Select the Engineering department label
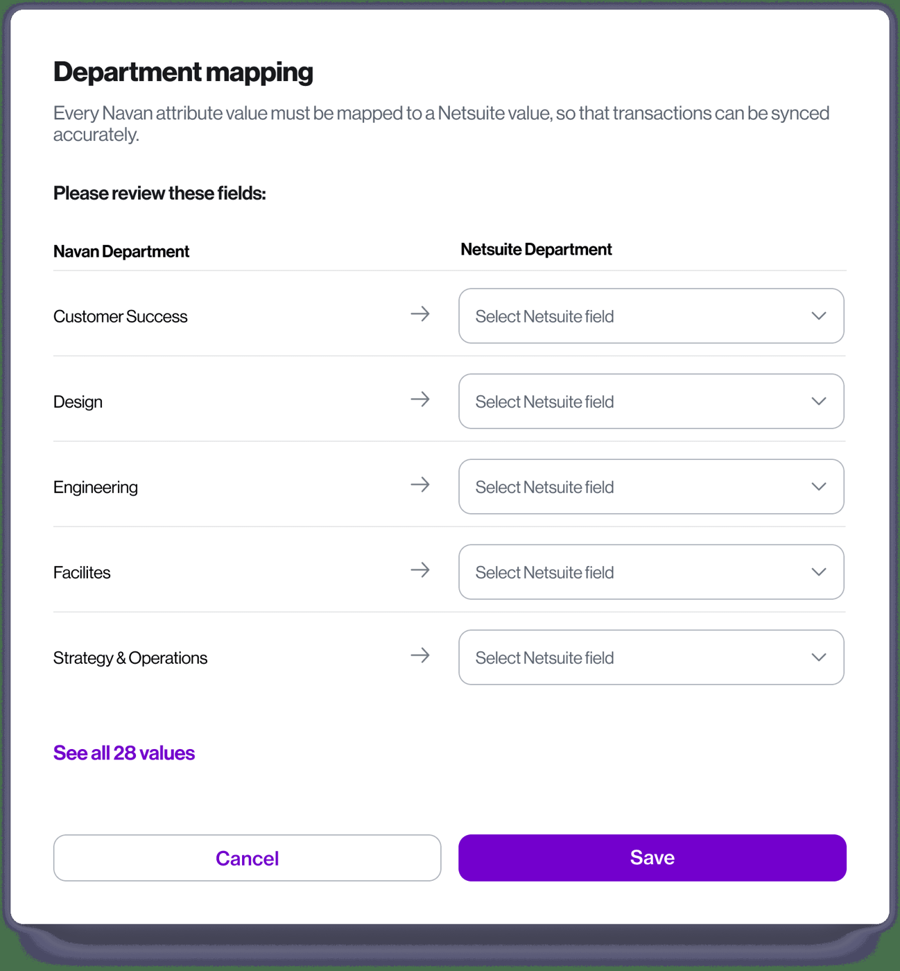The image size is (900, 971). (x=95, y=487)
